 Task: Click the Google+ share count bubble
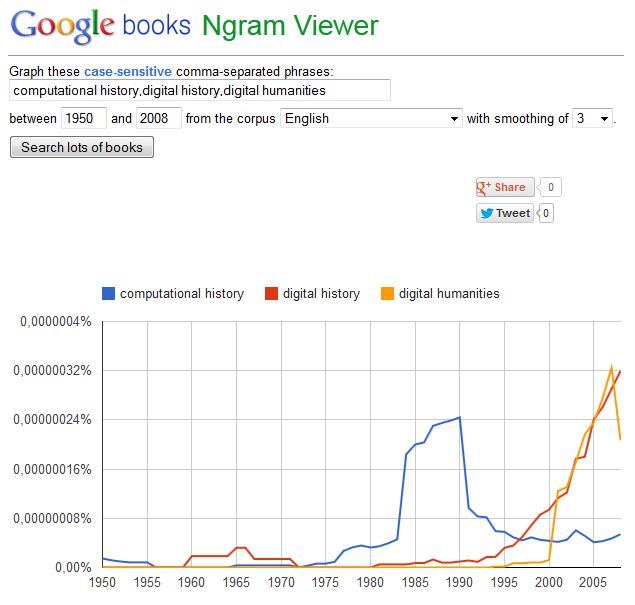(x=550, y=187)
